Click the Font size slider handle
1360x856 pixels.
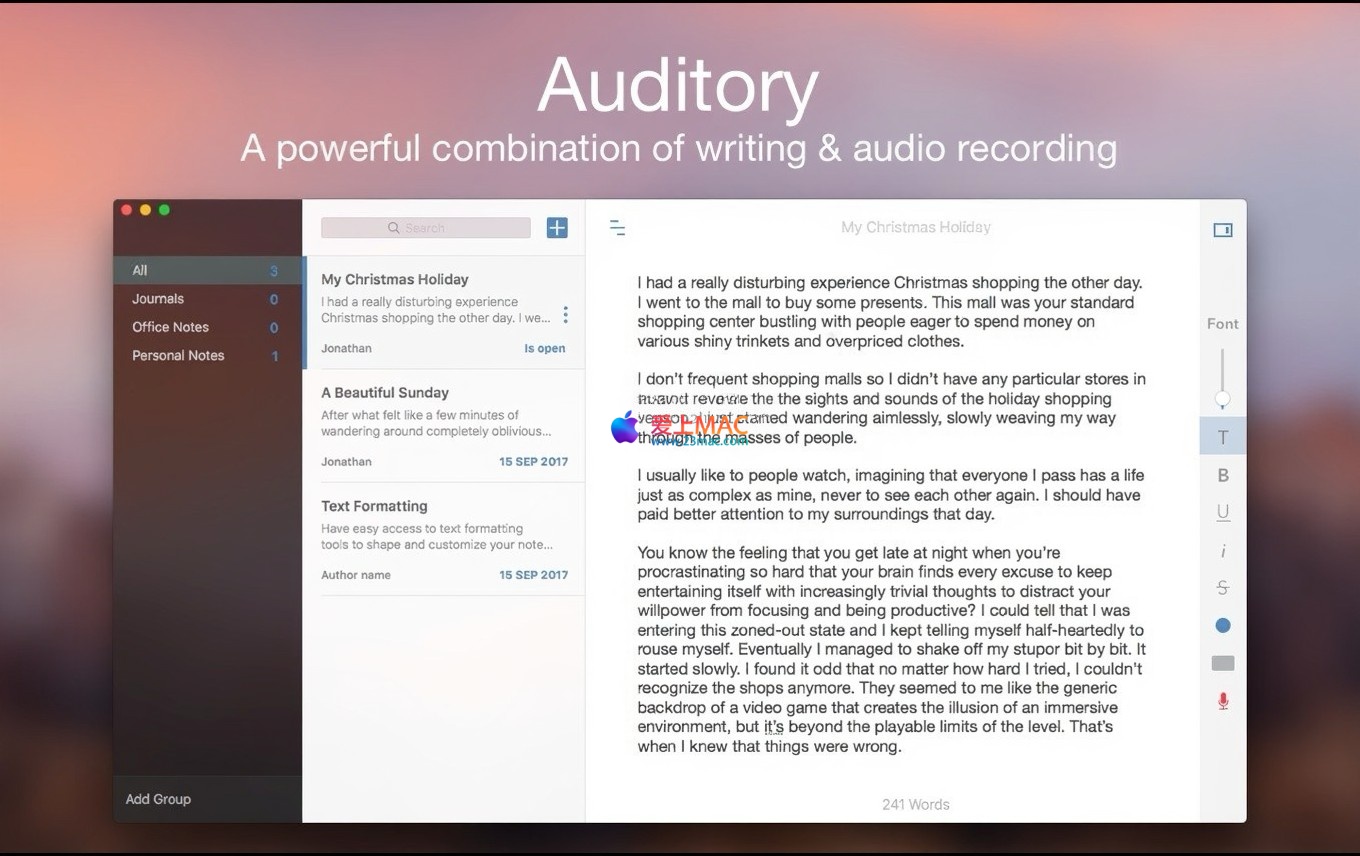tap(1222, 399)
